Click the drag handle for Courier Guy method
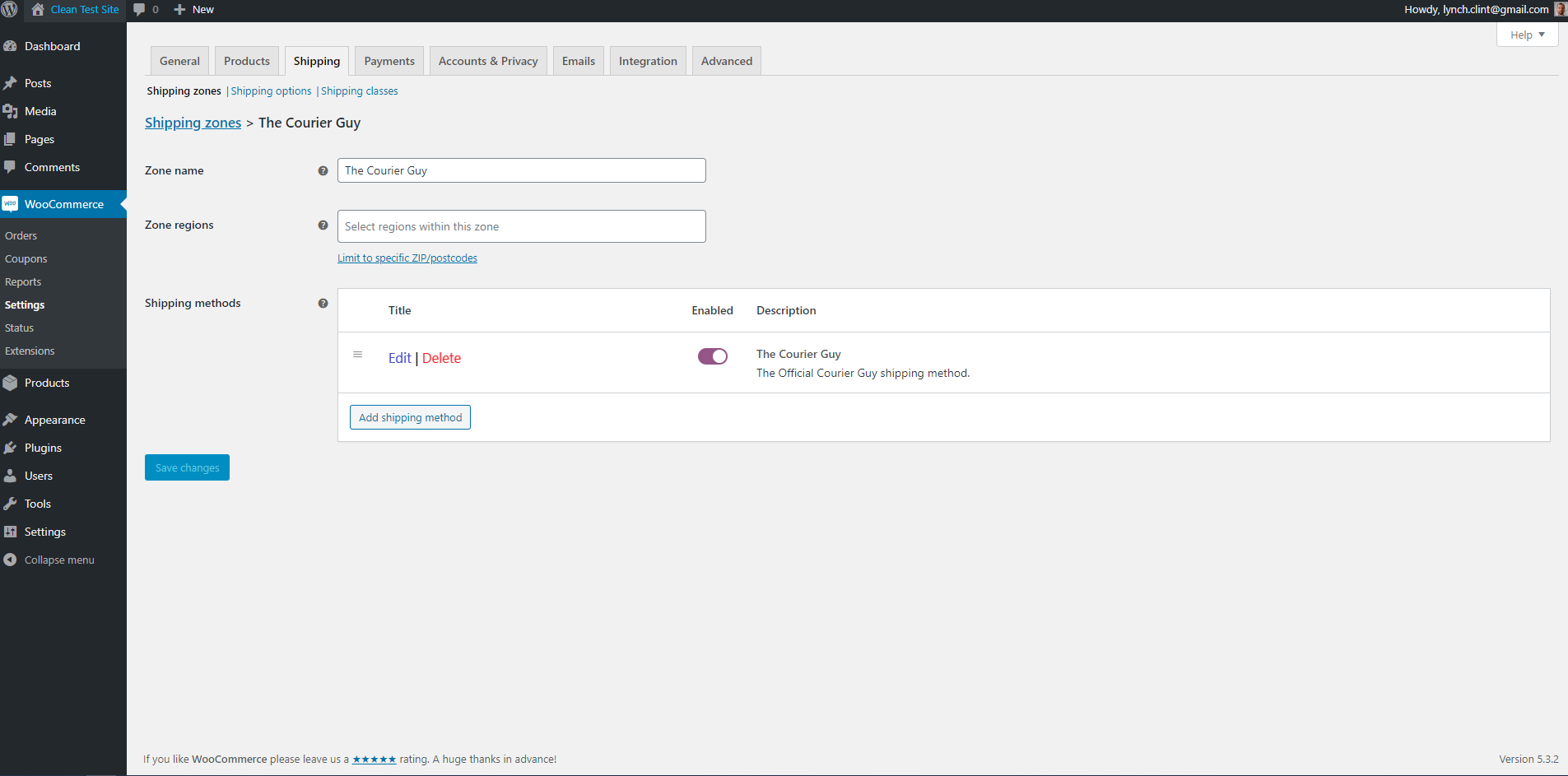Image resolution: width=1568 pixels, height=776 pixels. [357, 355]
